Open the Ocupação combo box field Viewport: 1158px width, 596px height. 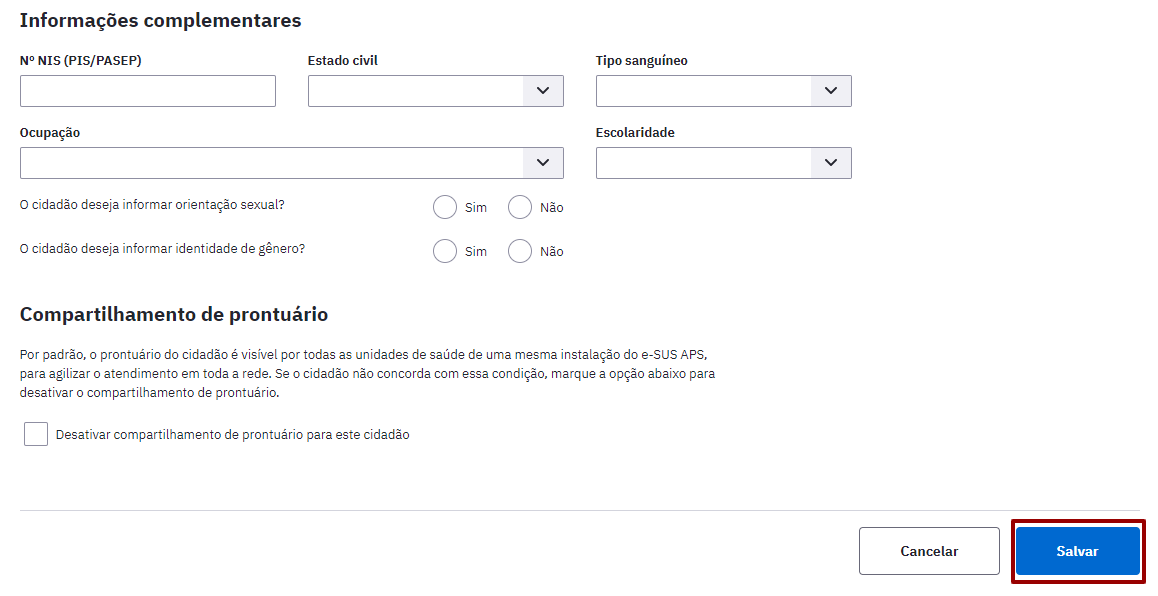[292, 162]
